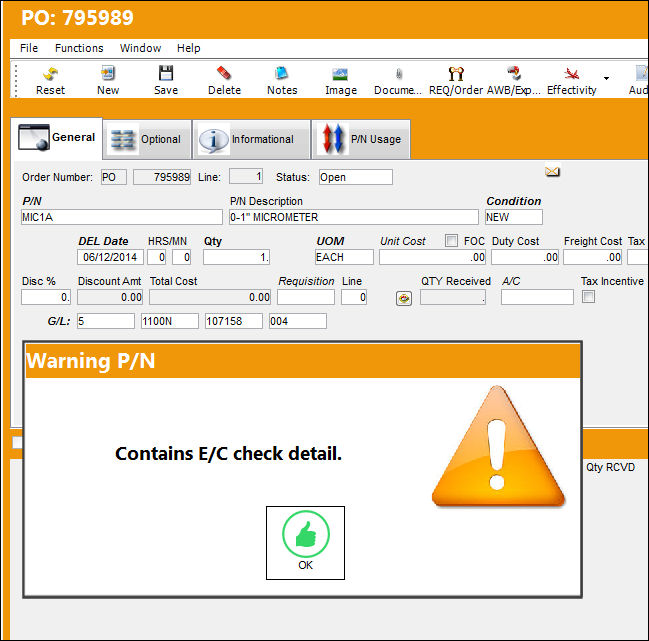Switch to the Optional tab
Image resolution: width=649 pixels, height=641 pixels.
click(147, 139)
